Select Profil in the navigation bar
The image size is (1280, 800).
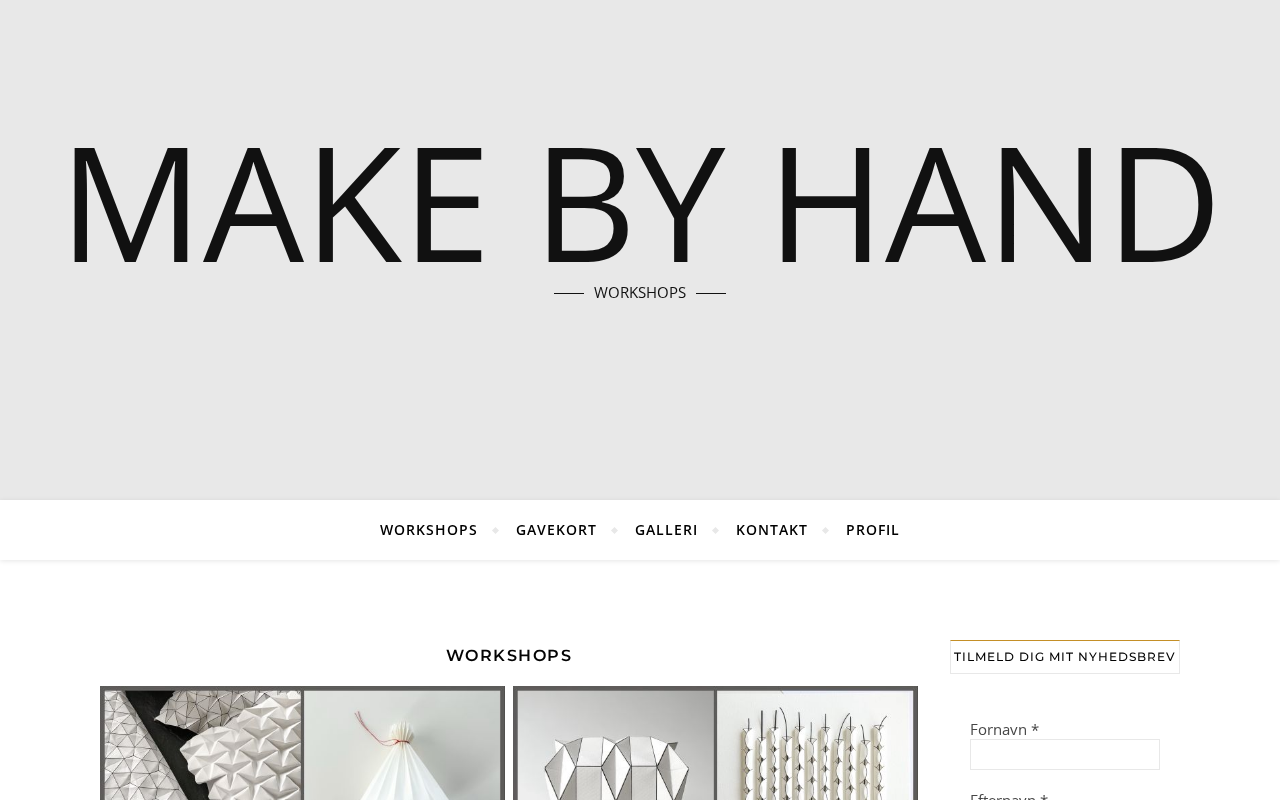pos(873,530)
